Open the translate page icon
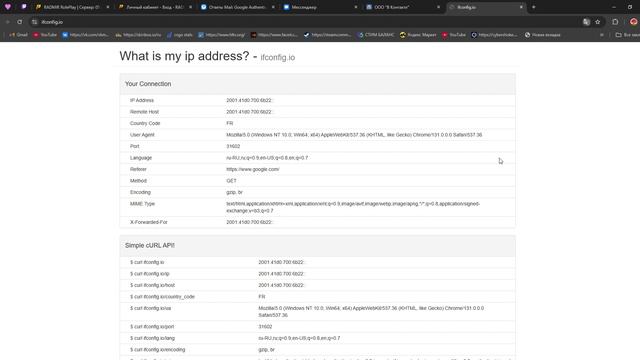Screen dimensions: 640x360 (586, 22)
